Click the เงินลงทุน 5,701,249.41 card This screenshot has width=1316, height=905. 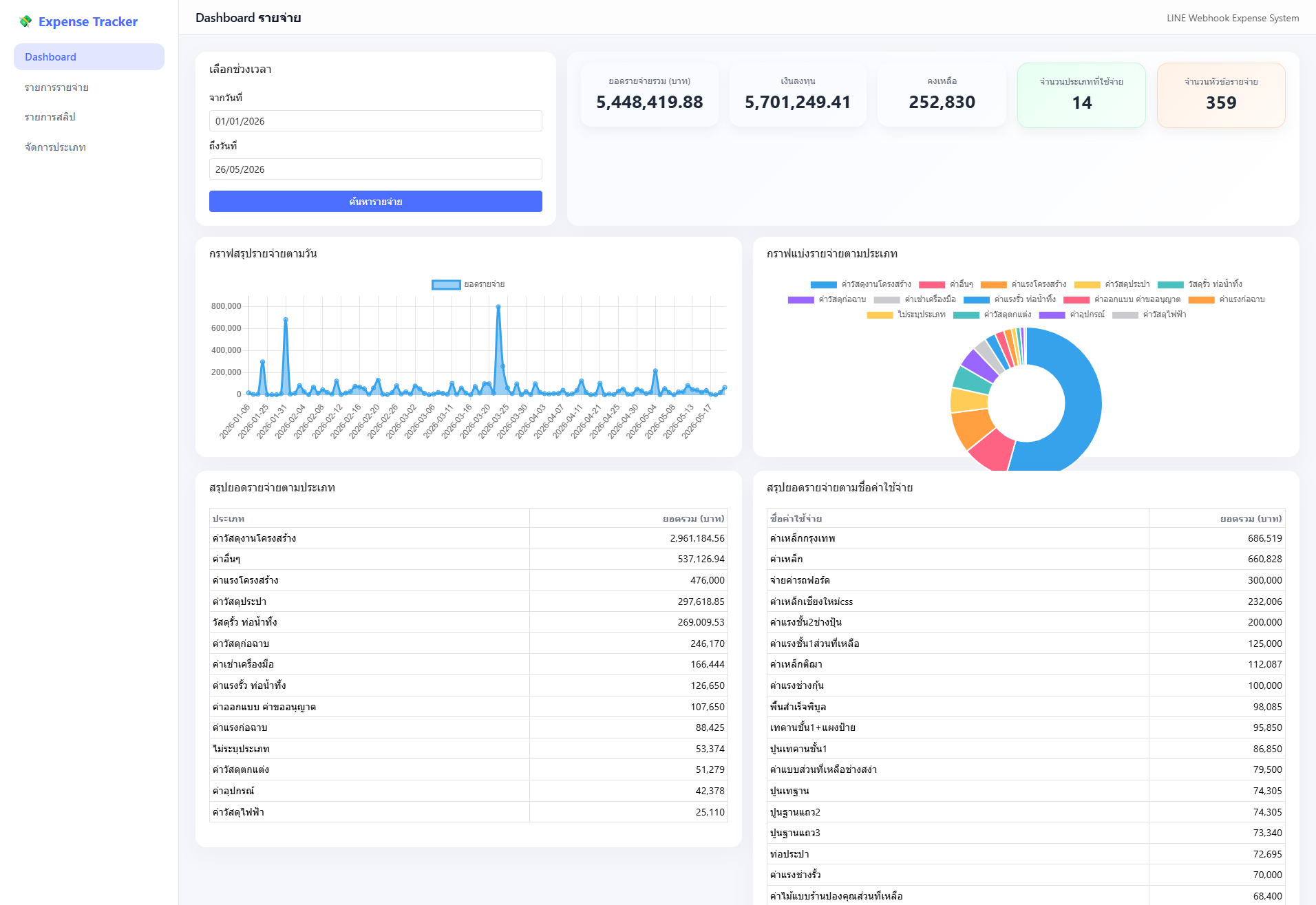[798, 95]
